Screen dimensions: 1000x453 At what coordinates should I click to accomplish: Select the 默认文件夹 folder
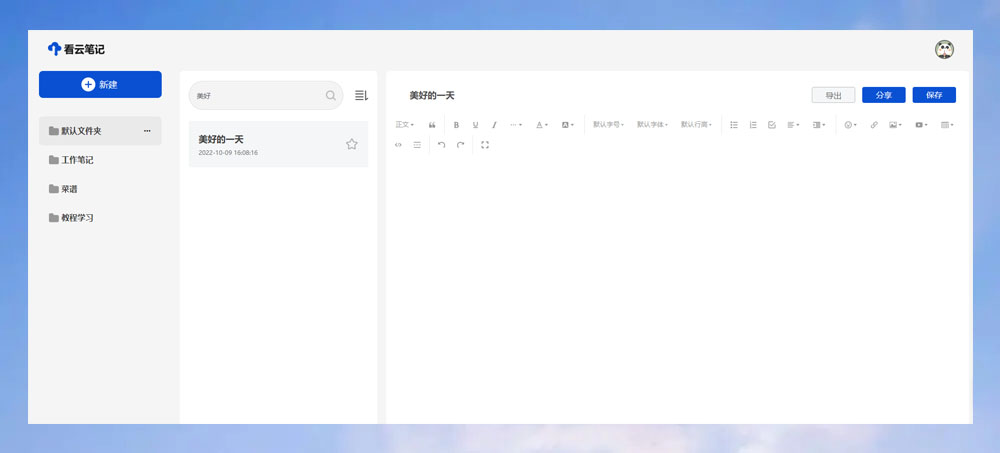[100, 131]
